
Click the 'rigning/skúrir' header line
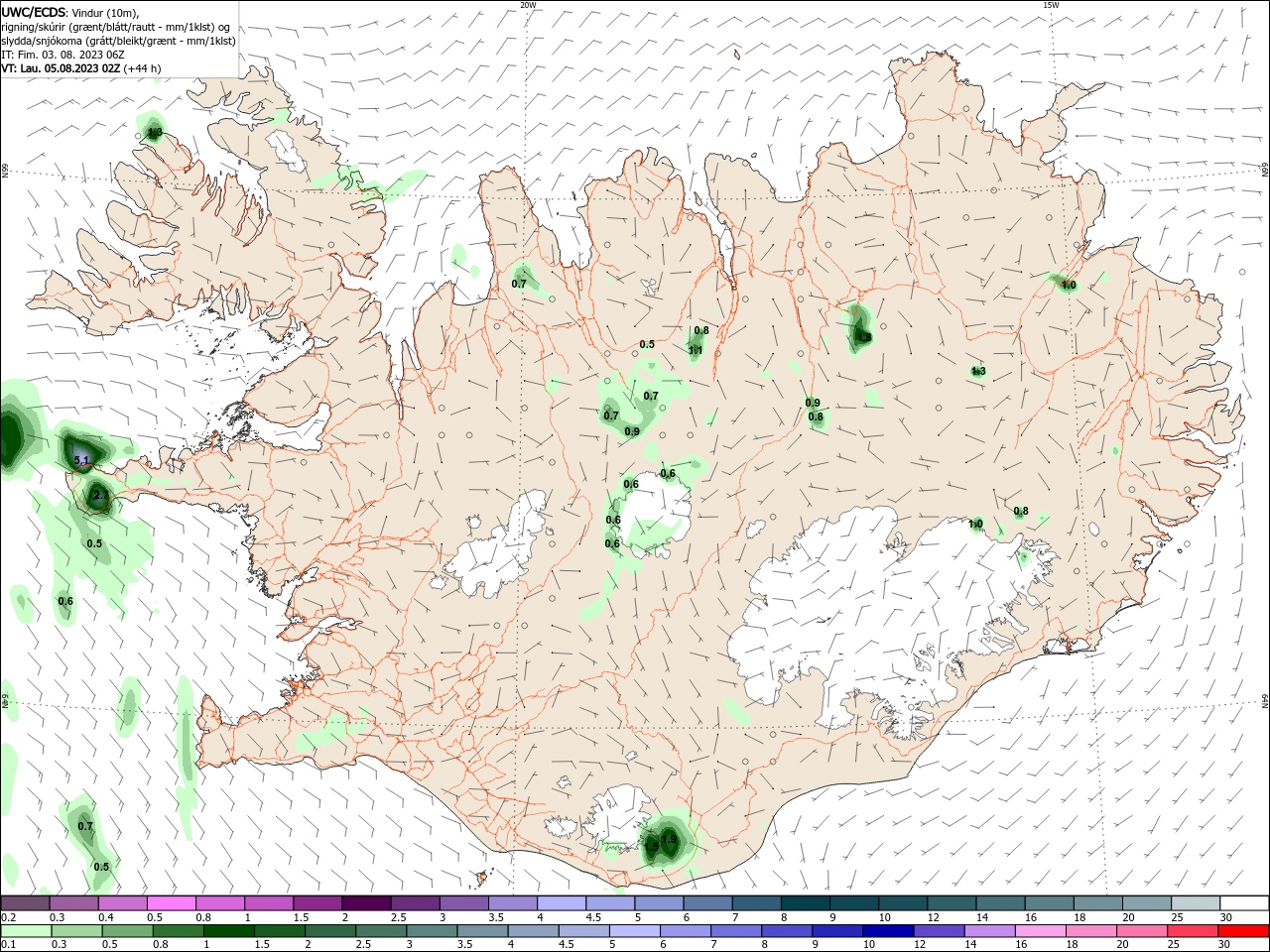(x=115, y=27)
